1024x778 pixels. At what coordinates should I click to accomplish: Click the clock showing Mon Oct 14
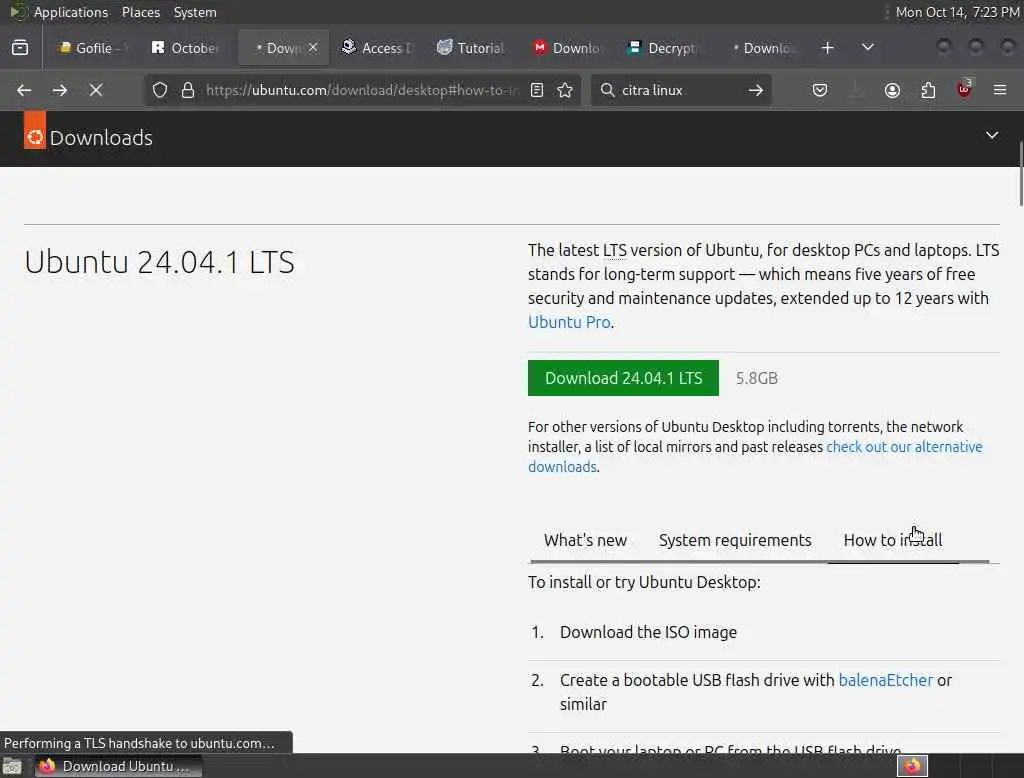point(957,12)
